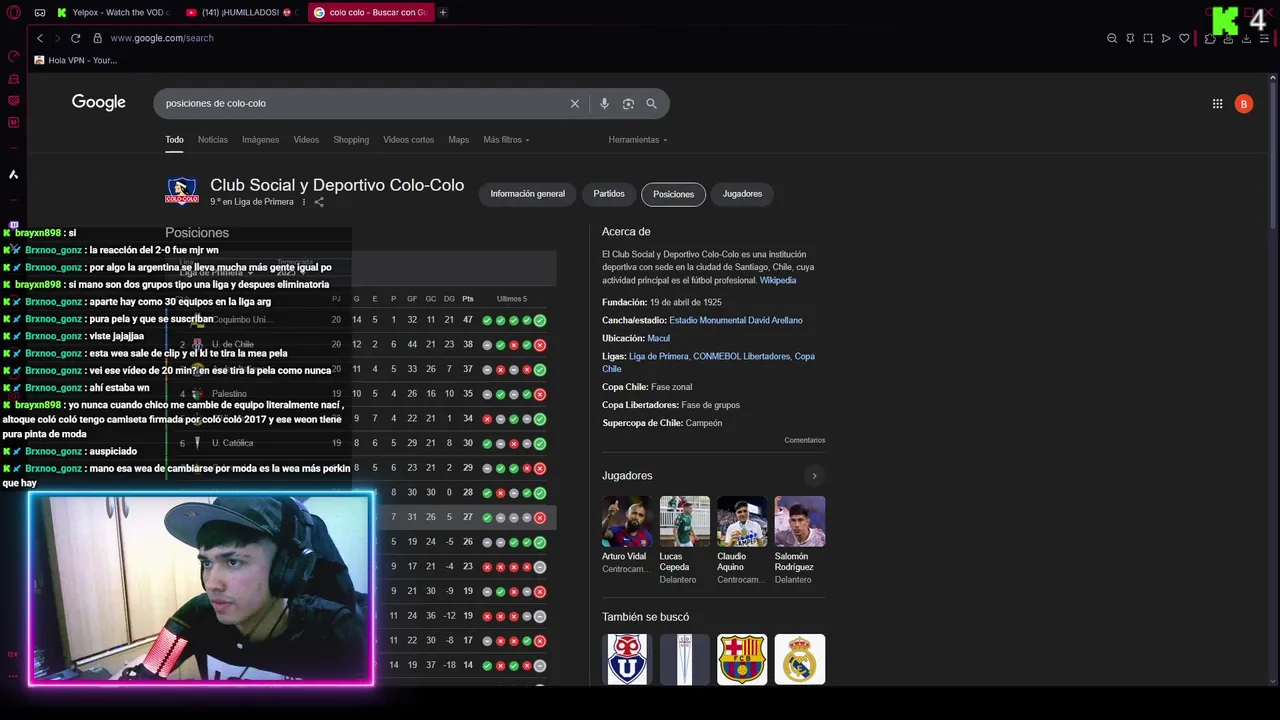
Task: Go back to the previous page
Action: (40, 38)
